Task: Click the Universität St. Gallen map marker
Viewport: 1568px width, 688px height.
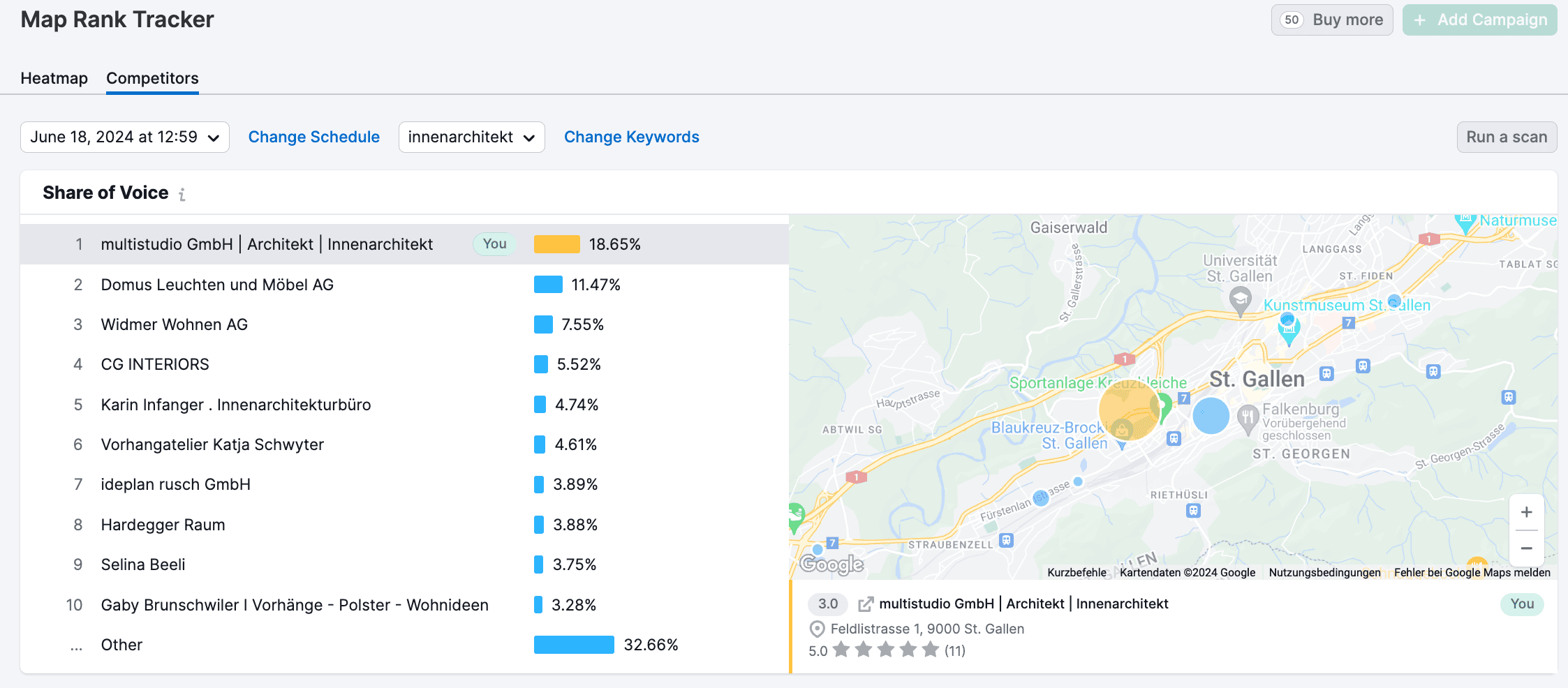Action: tap(1240, 301)
